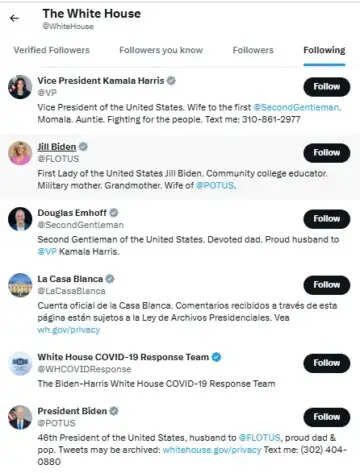Click the blue verified badge on the COVID-19 Response Team
The image size is (360, 473).
[217, 357]
